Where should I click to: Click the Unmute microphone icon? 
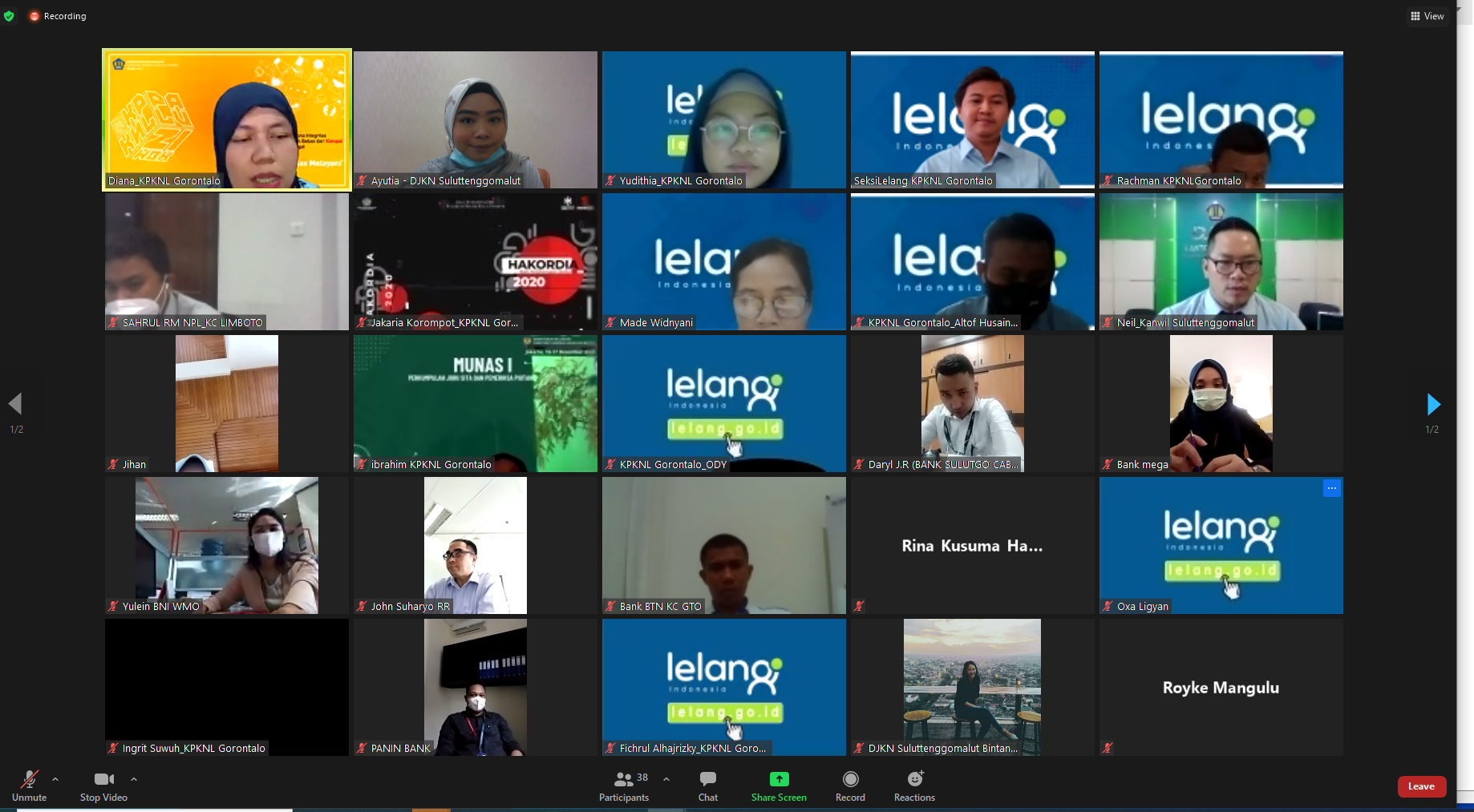30,779
